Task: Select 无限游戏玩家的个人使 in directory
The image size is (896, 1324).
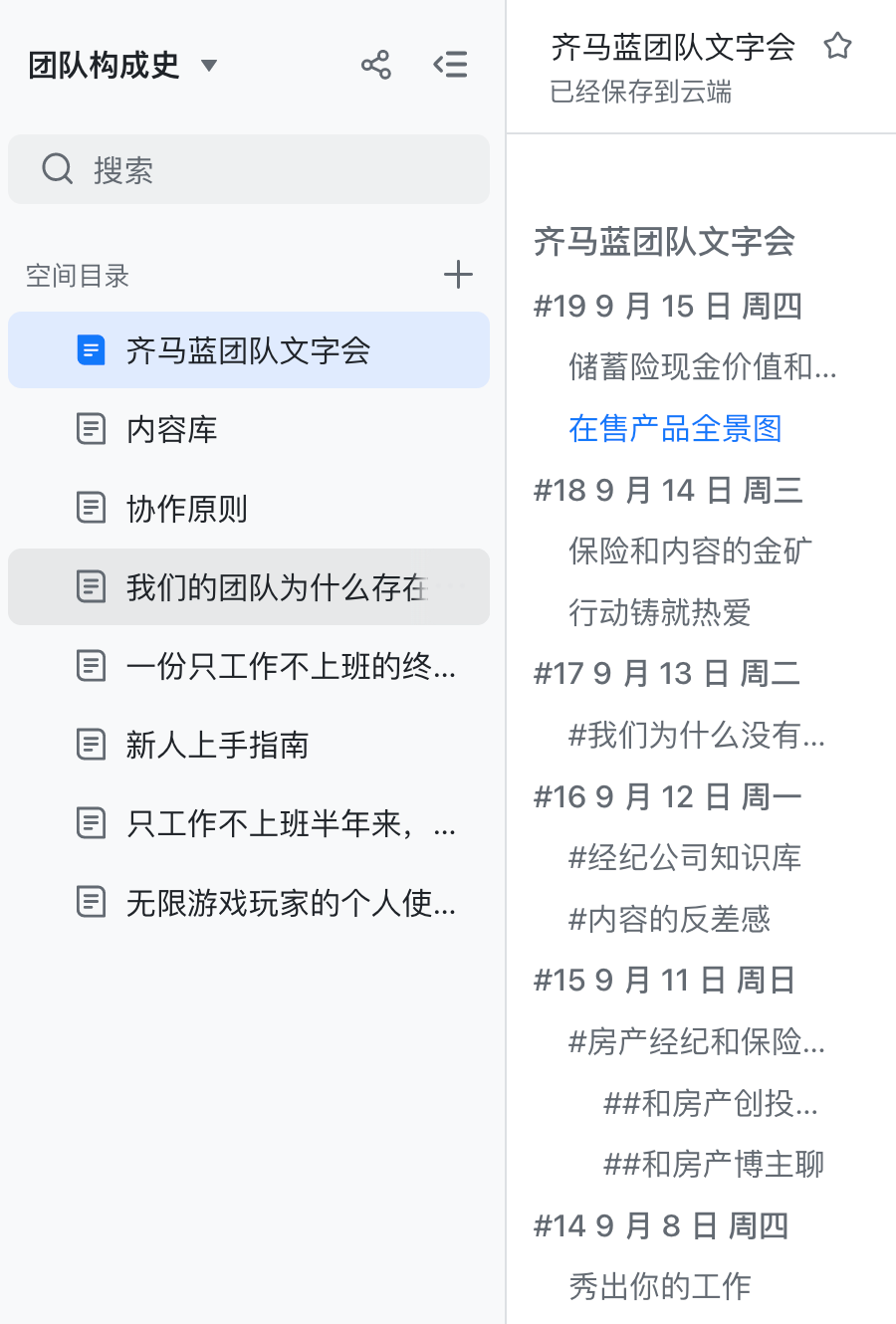Action: coord(290,903)
